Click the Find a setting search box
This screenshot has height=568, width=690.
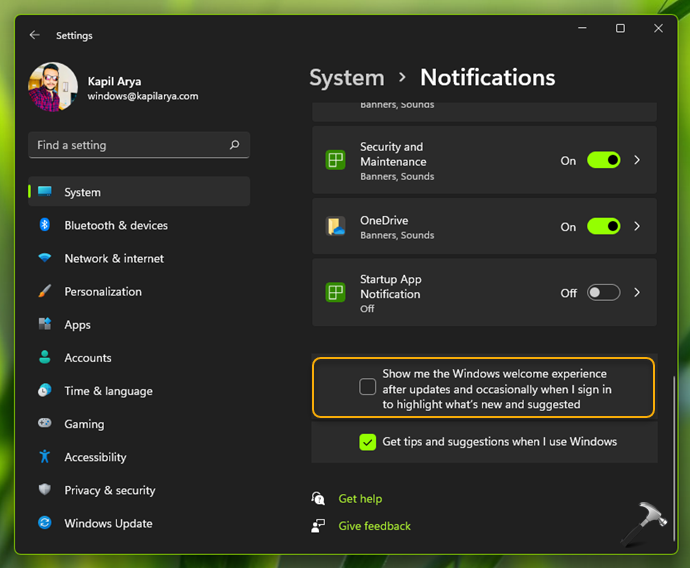[x=130, y=145]
